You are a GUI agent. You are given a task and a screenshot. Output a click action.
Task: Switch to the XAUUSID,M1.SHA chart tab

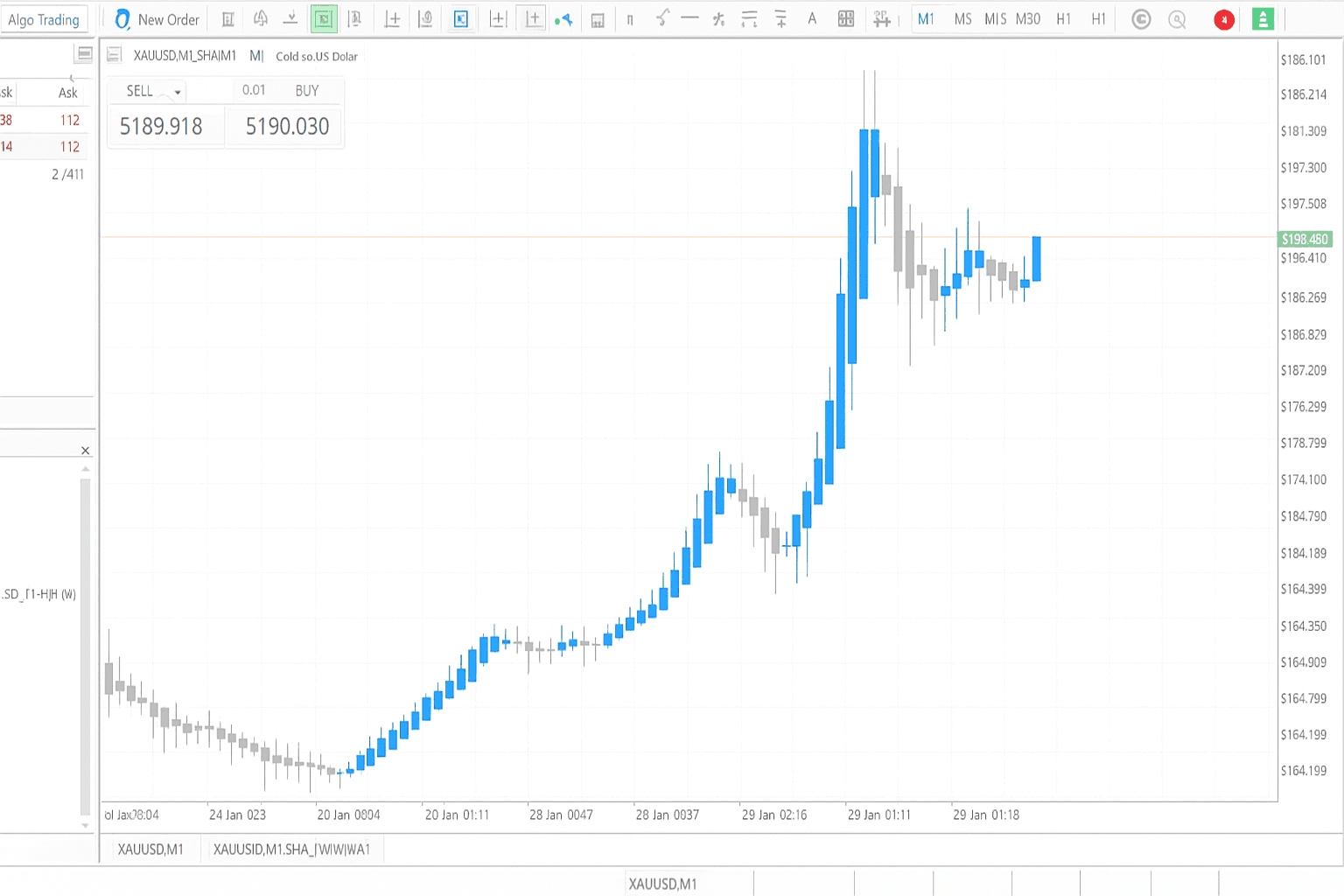tap(291, 850)
